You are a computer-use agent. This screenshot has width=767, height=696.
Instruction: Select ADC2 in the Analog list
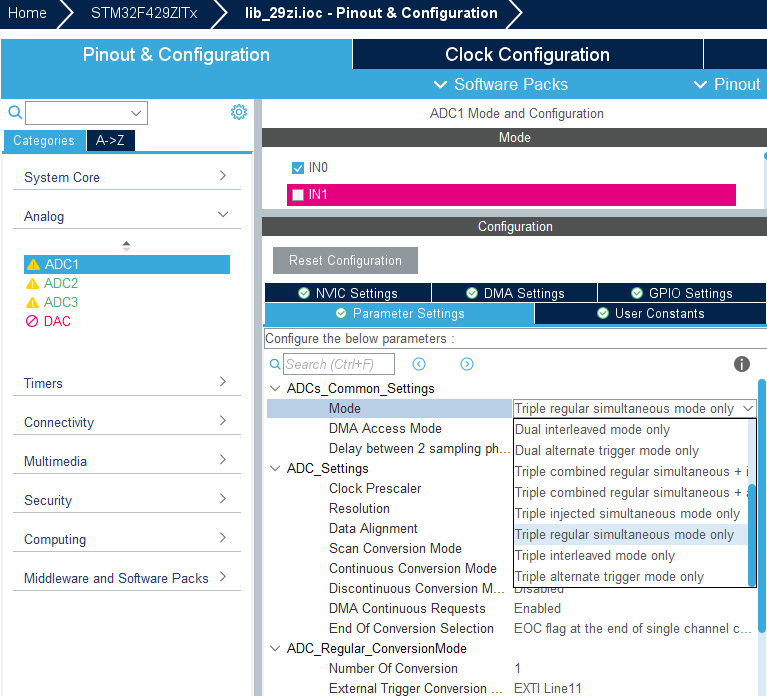(x=61, y=284)
